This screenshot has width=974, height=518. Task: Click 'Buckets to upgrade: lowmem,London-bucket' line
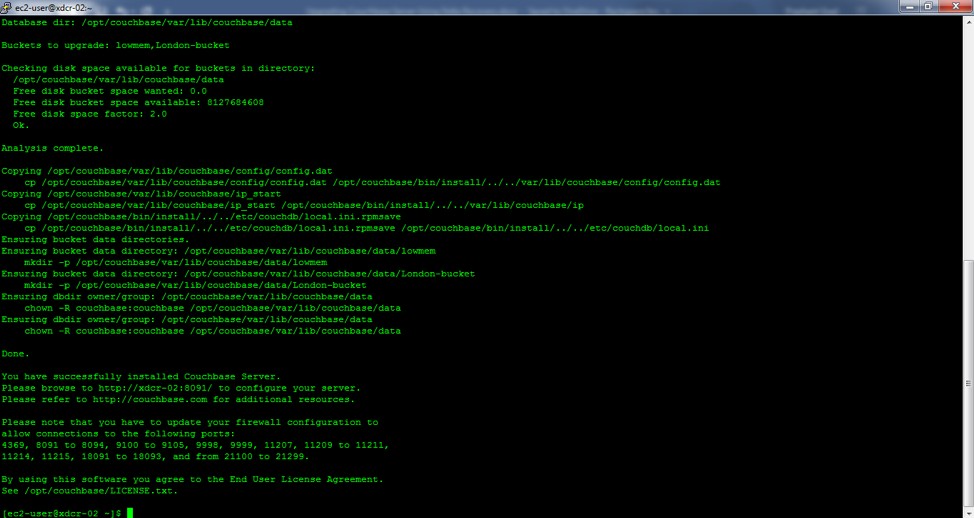[x=116, y=45]
